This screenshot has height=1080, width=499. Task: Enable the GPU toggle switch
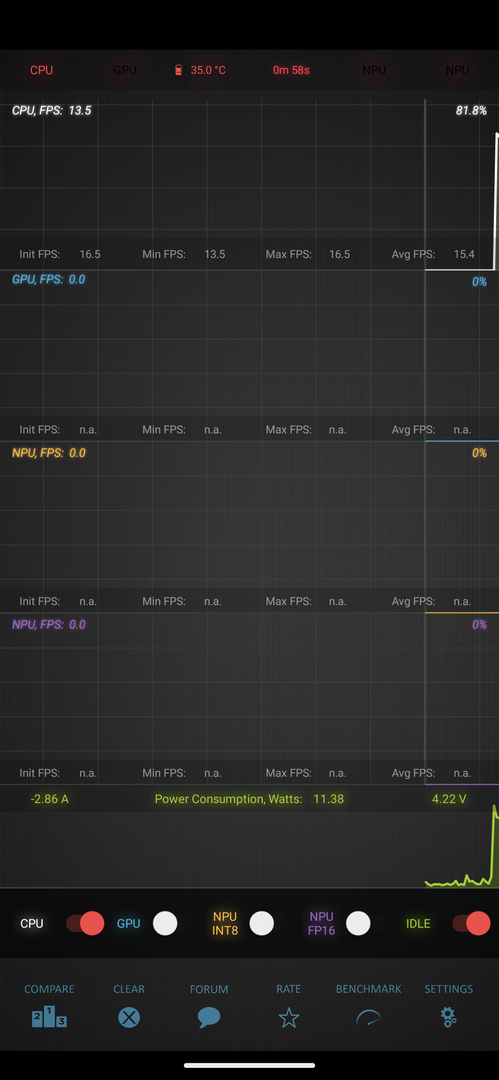click(x=165, y=923)
